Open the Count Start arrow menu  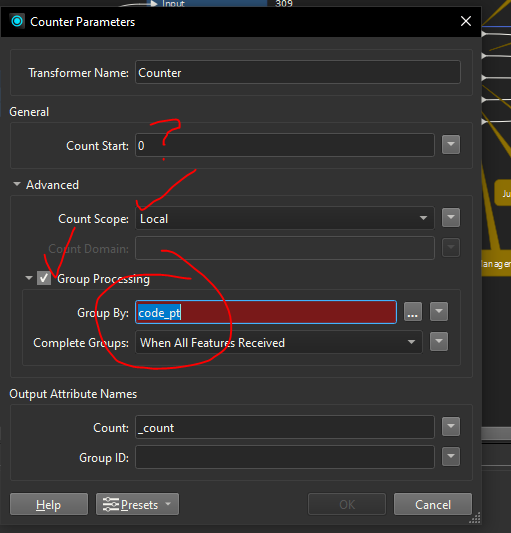tap(451, 145)
